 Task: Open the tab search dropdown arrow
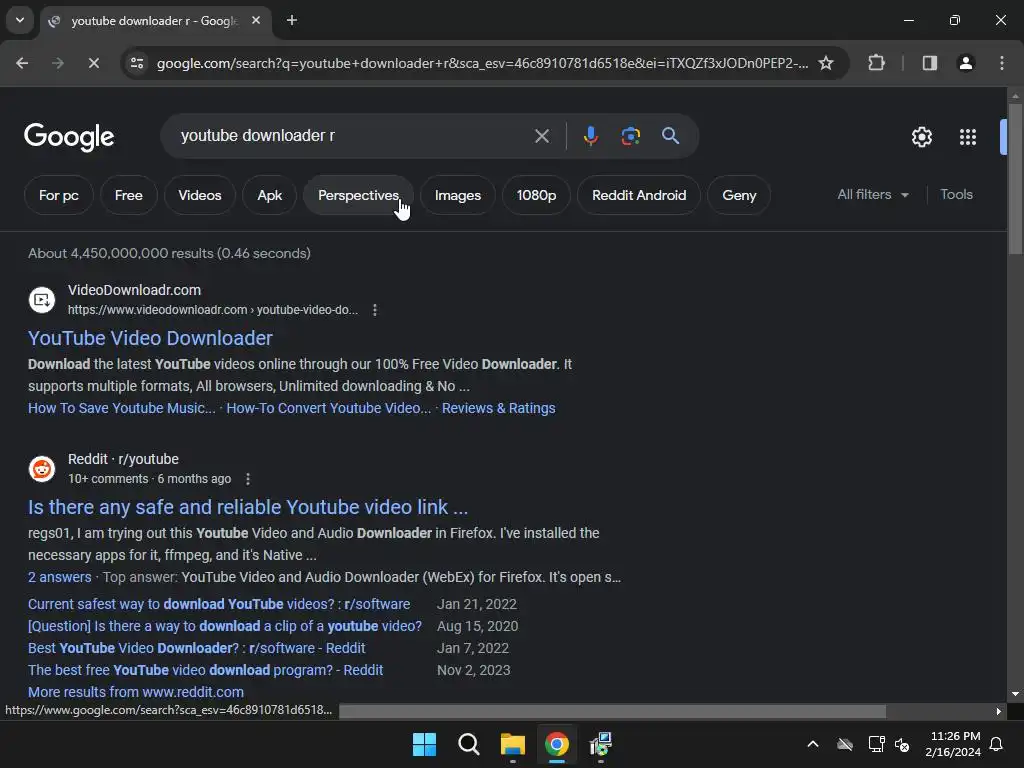tap(20, 20)
